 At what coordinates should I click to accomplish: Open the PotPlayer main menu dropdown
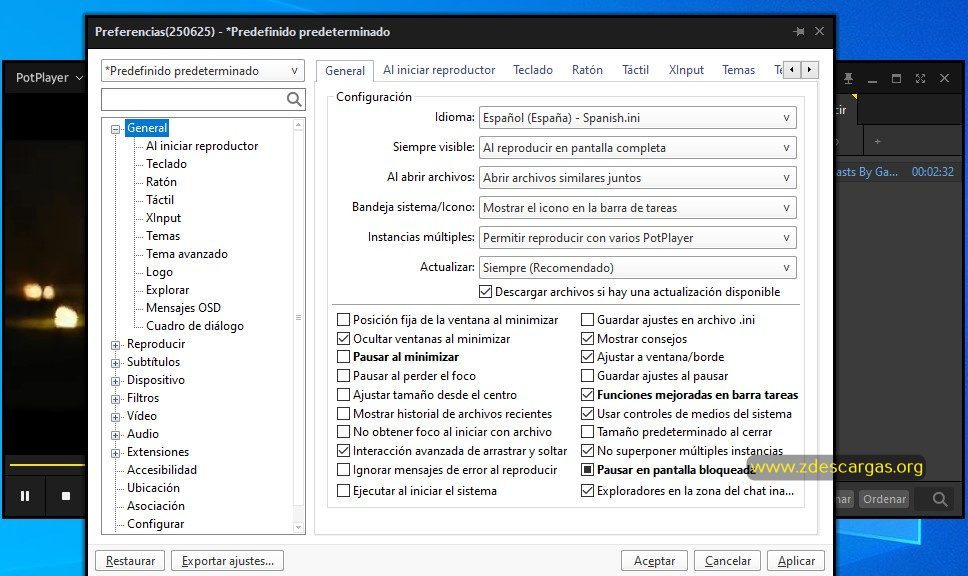coord(49,78)
